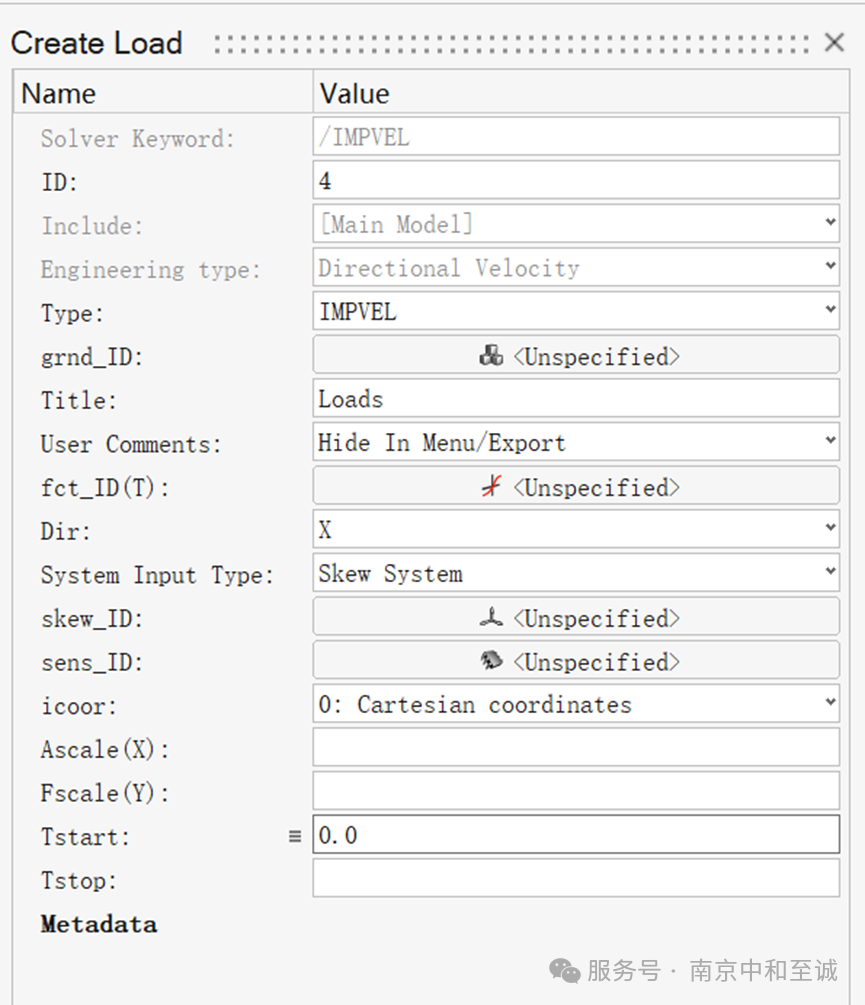
Task: Click the Name column header
Action: click(163, 93)
